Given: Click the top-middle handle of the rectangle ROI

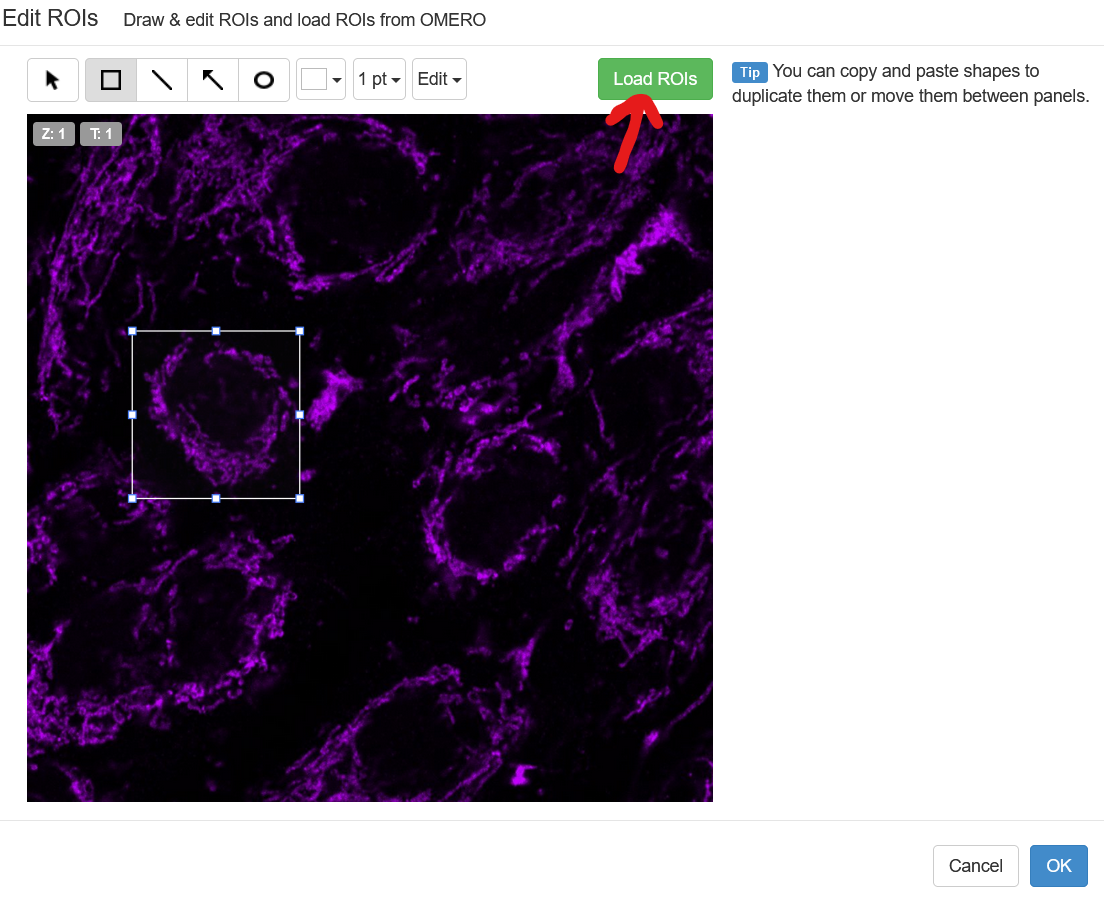Looking at the screenshot, I should (x=216, y=331).
